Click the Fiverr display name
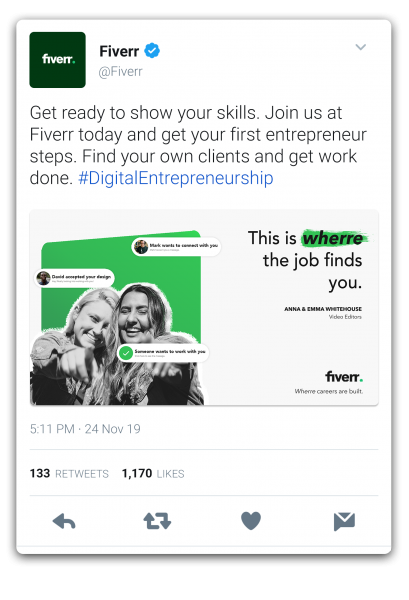Viewport: 409px width, 600px height. (119, 51)
